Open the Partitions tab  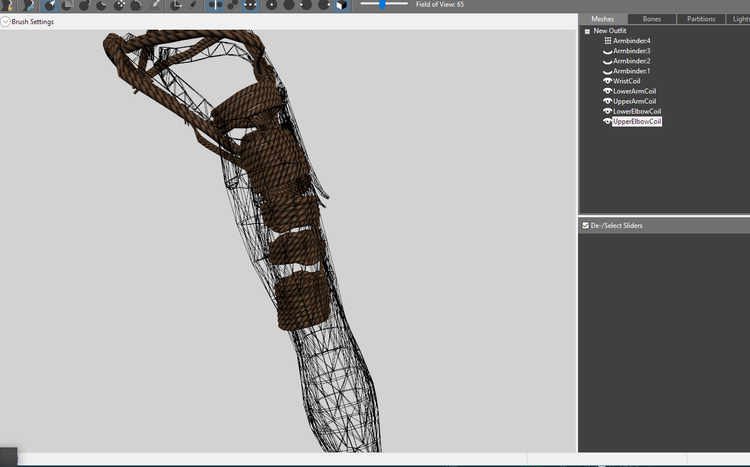pyautogui.click(x=701, y=19)
